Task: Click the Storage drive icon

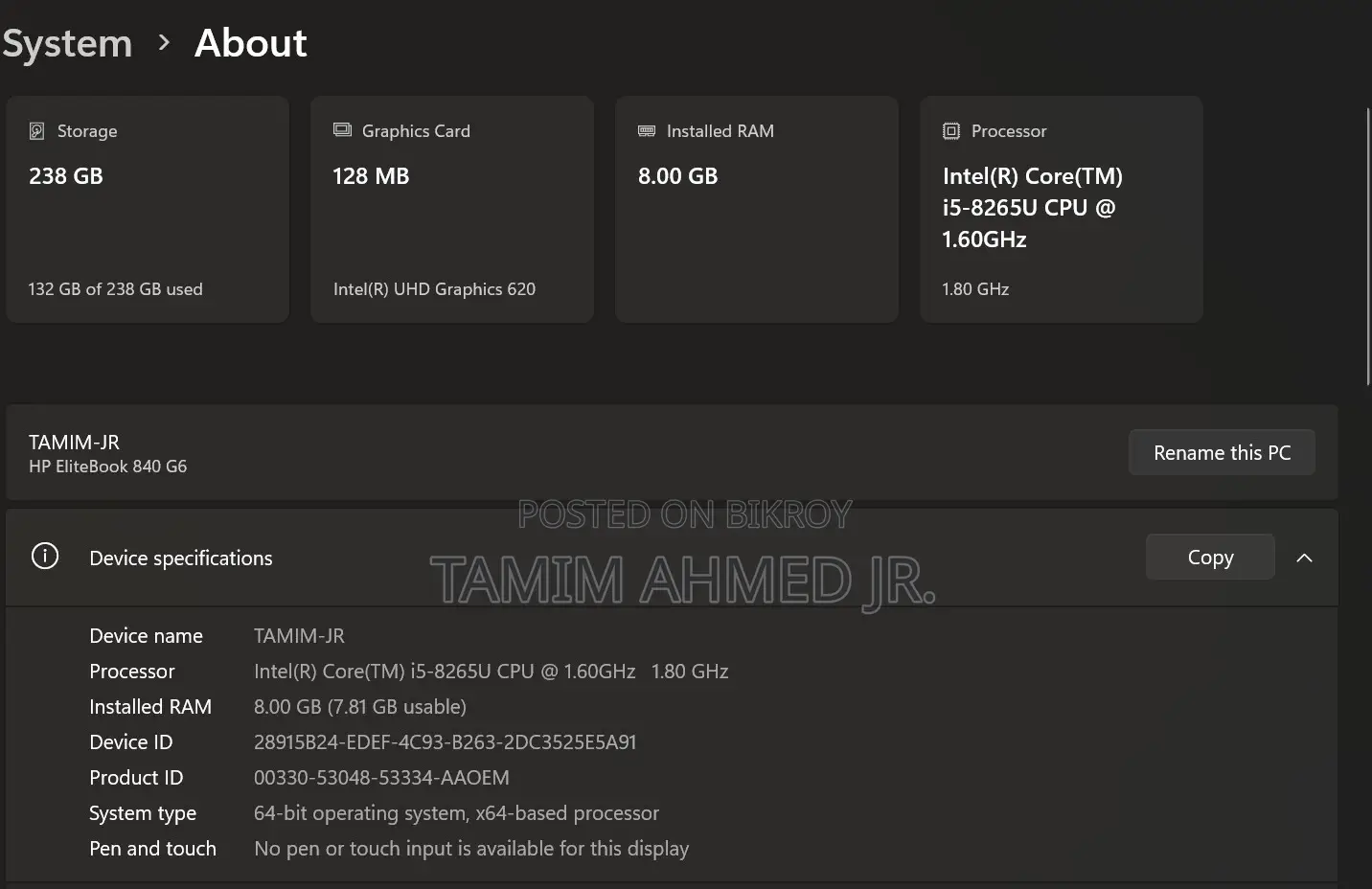Action: [36, 131]
